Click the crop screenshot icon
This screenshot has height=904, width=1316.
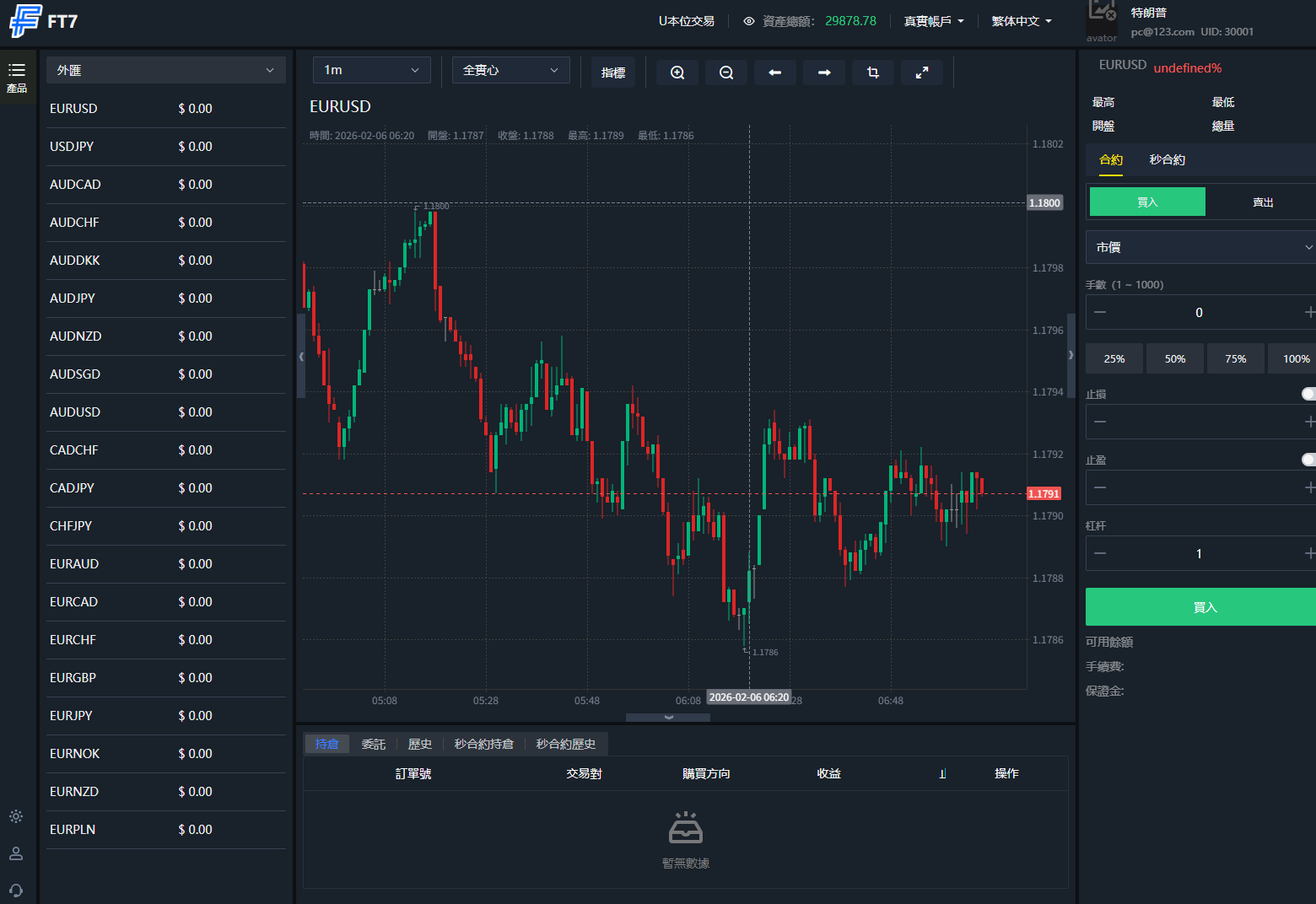(873, 73)
